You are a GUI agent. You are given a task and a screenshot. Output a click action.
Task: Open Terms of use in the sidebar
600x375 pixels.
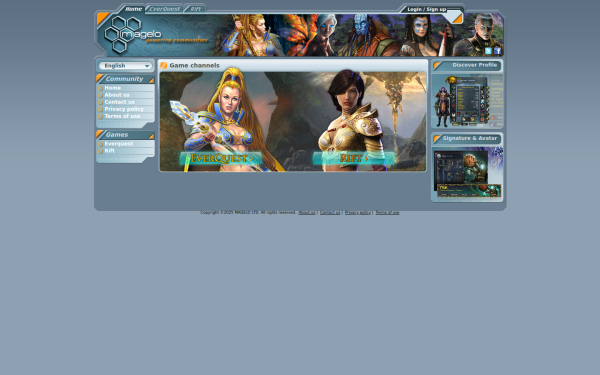122,116
